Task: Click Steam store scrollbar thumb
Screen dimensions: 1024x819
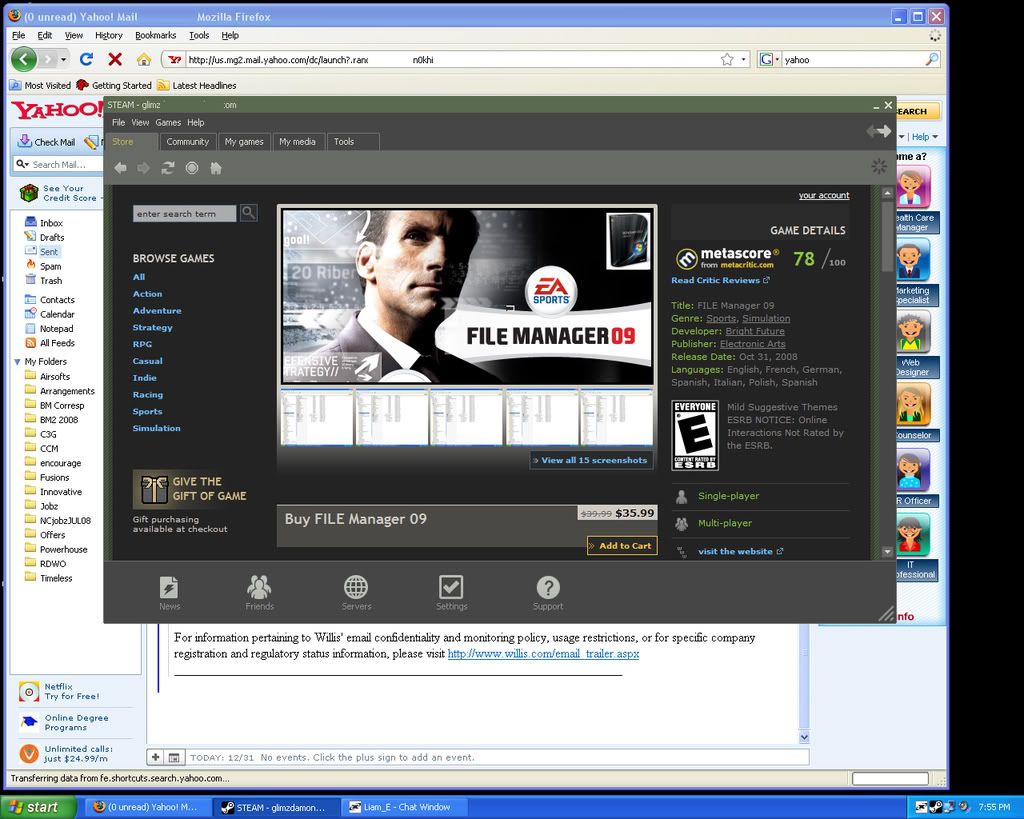Action: (x=887, y=235)
